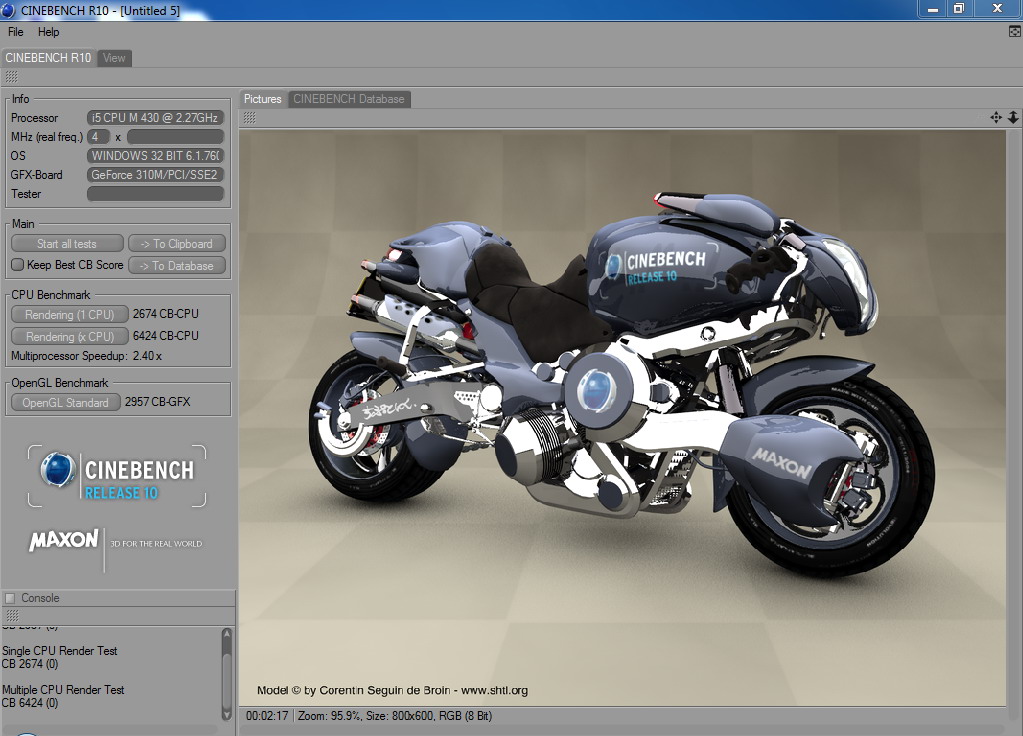Screen dimensions: 1023x736
Task: Click the grip handle under the Console label
Action: pos(12,615)
